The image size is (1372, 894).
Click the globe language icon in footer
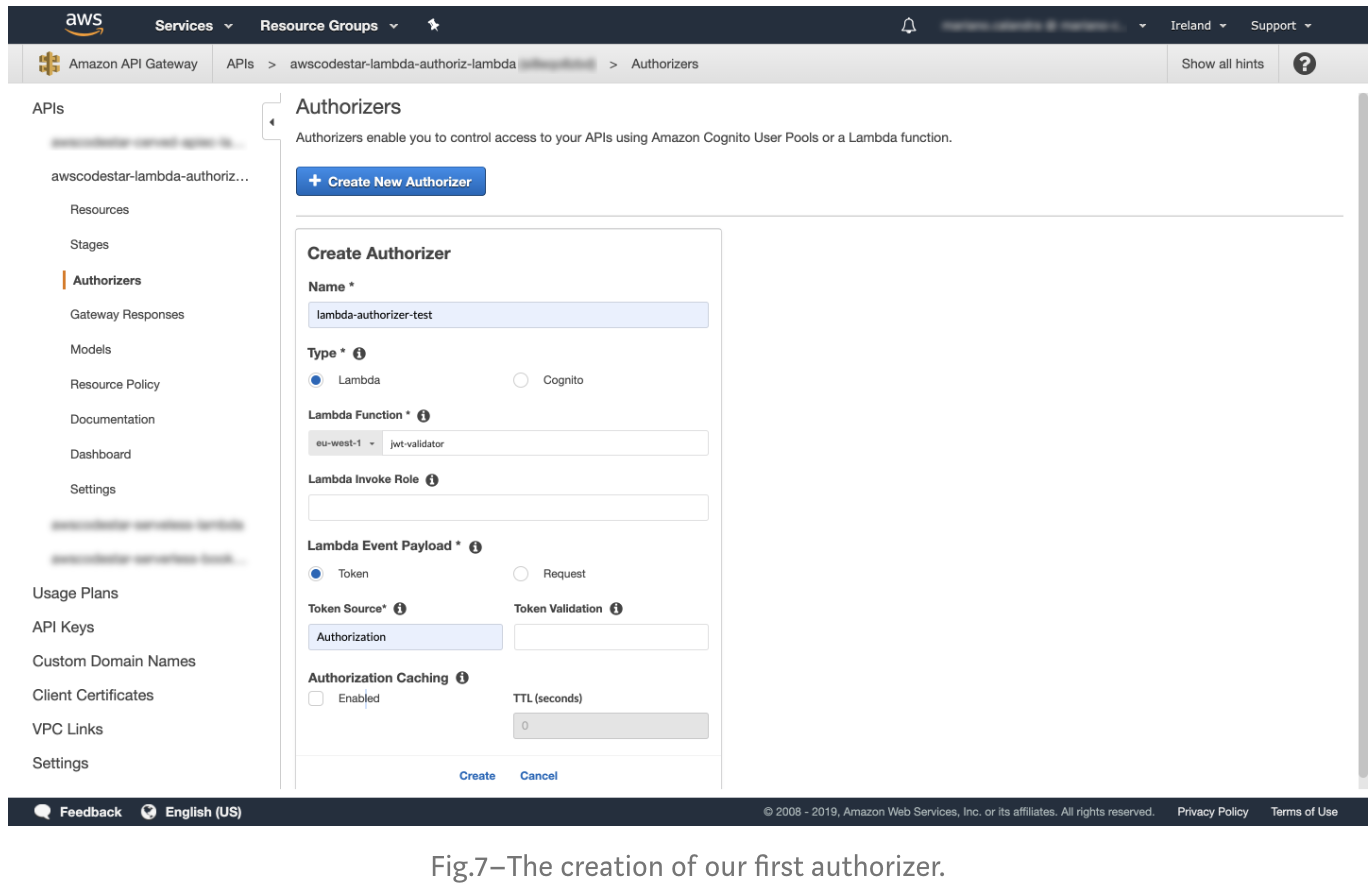[x=149, y=812]
